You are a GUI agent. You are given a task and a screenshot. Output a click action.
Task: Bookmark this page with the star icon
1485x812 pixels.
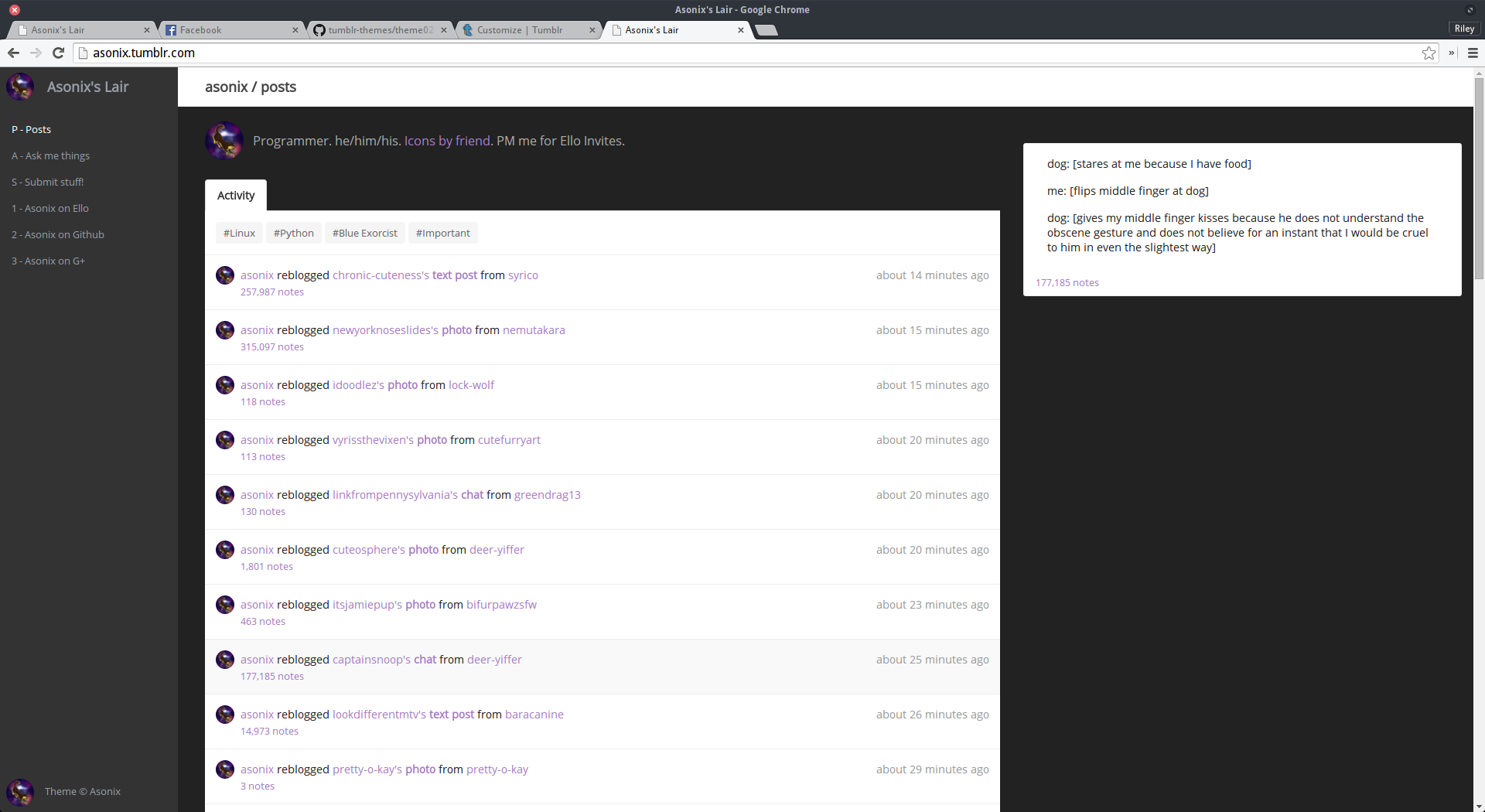1429,53
